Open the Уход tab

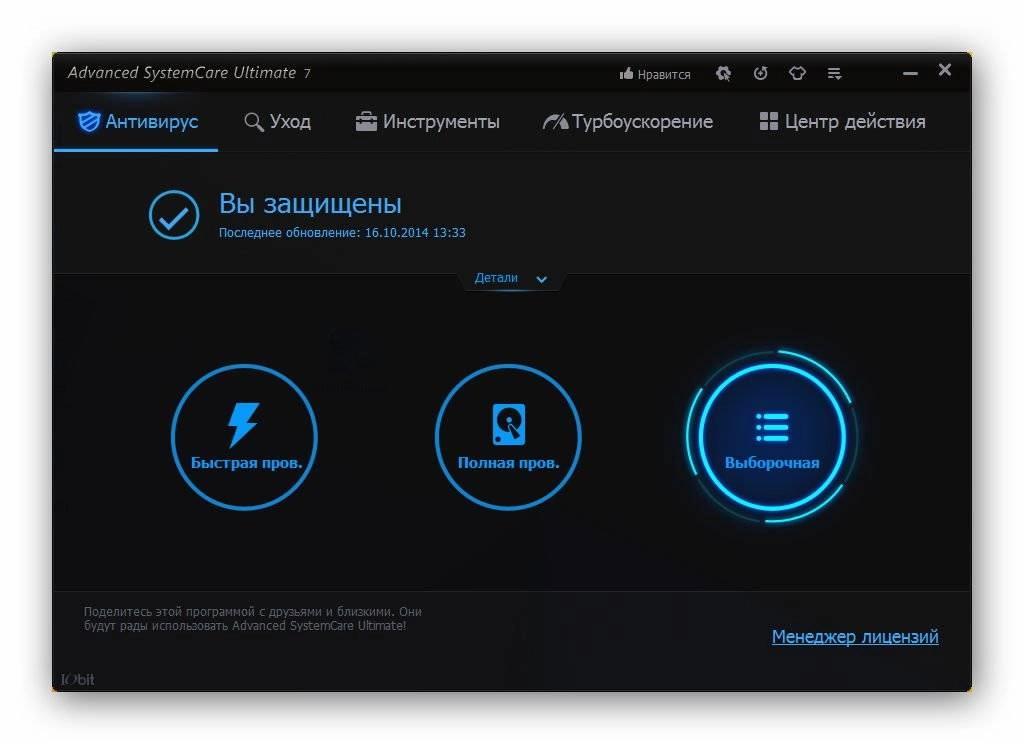coord(278,121)
